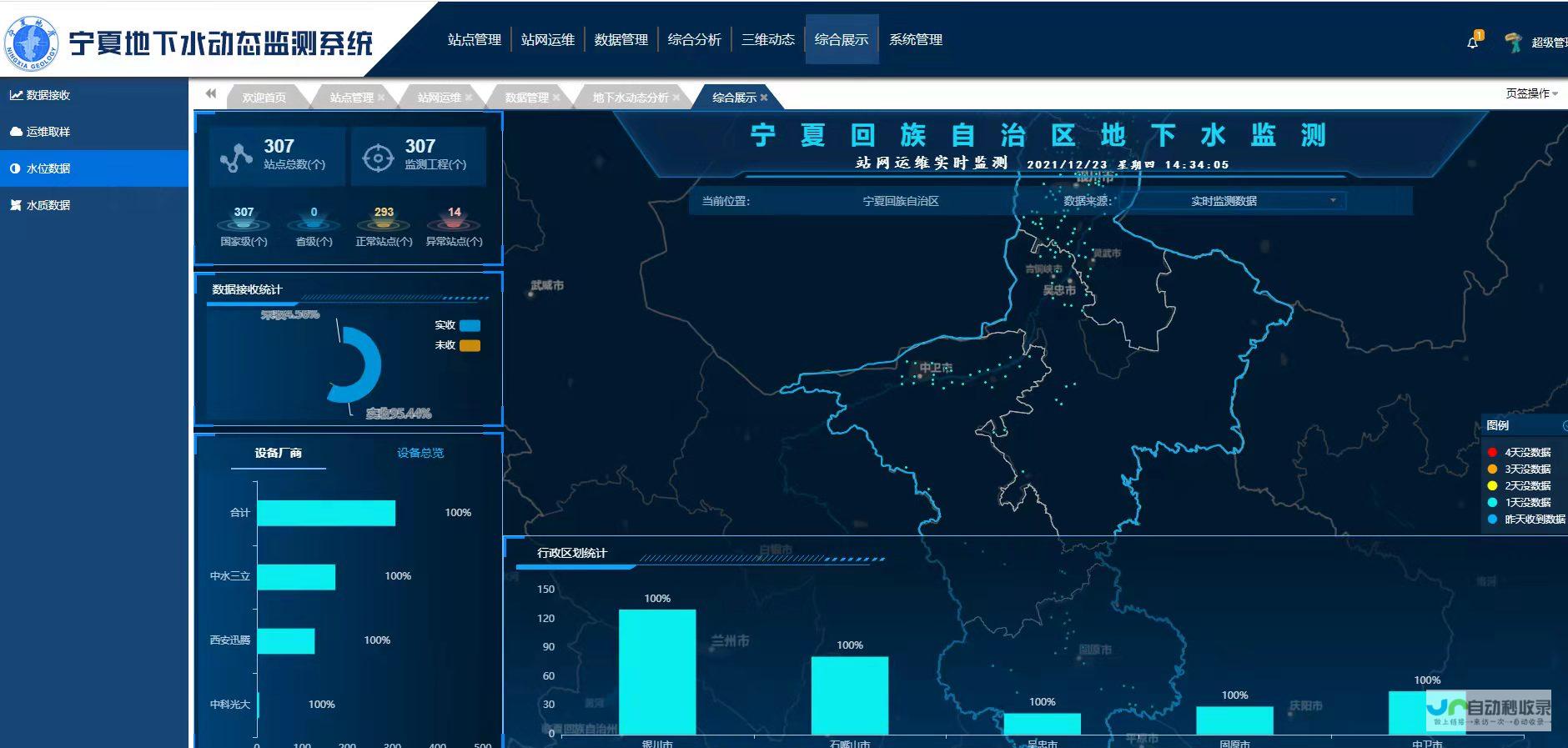This screenshot has width=1568, height=748.
Task: Close the 综合展示 tab
Action: tap(764, 98)
